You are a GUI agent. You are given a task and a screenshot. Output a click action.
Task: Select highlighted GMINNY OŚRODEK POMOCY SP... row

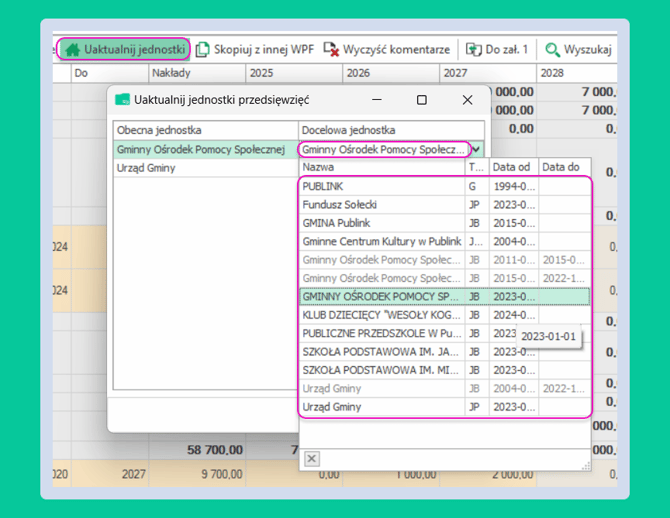444,297
